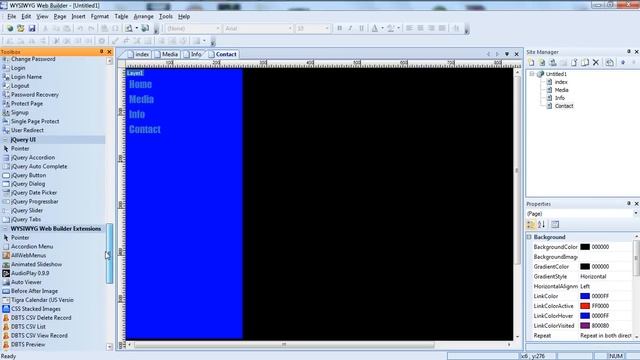Collapse the Untitled1 tree node

[532, 74]
